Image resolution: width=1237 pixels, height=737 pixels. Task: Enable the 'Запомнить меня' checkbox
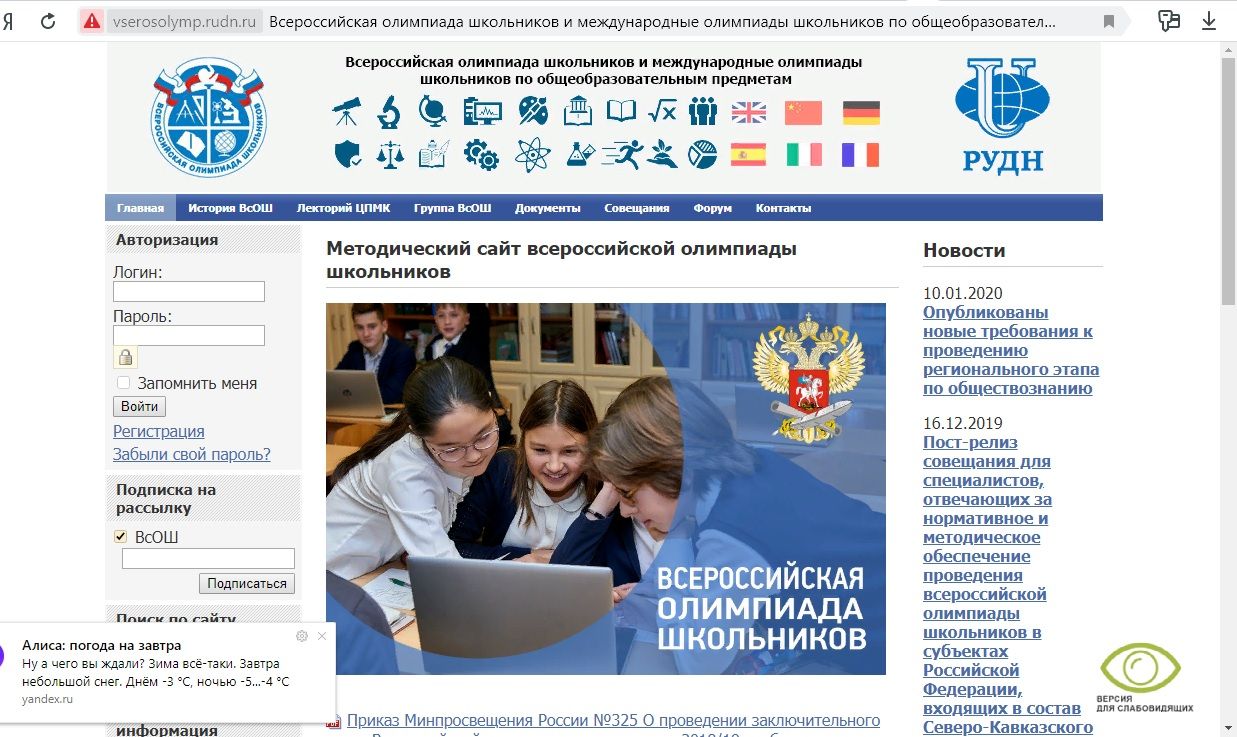[124, 383]
